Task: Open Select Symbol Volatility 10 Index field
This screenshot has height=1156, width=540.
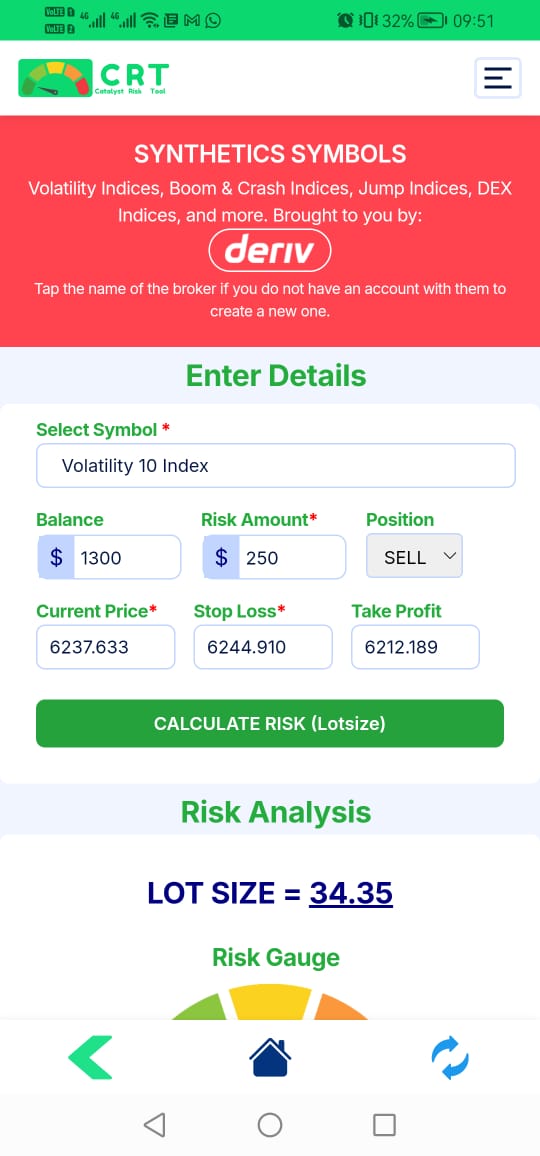Action: 276,465
